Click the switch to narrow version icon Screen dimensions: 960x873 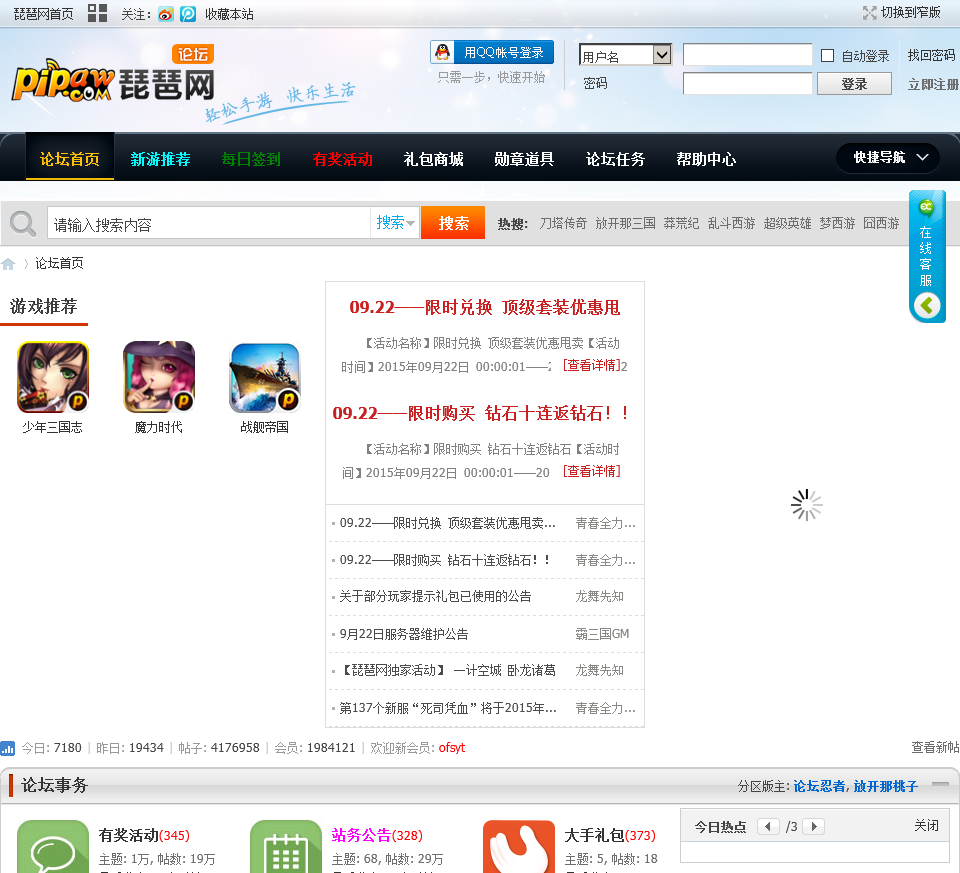point(869,13)
